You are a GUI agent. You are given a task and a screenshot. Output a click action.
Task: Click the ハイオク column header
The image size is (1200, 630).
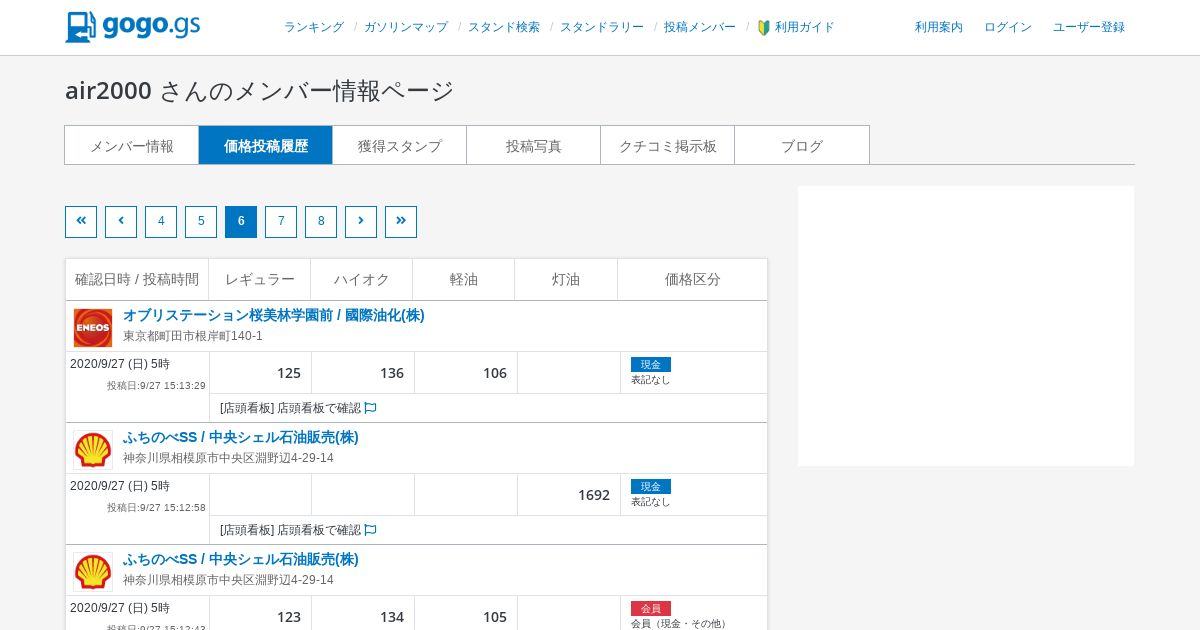(x=362, y=279)
